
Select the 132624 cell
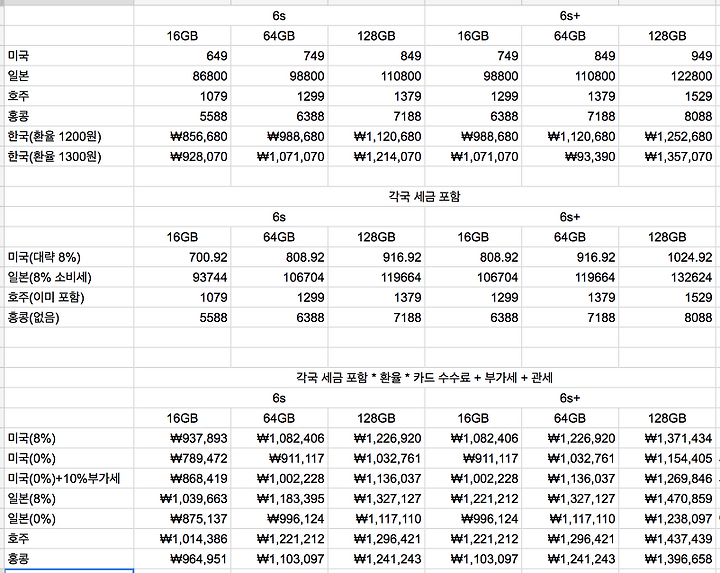tap(669, 277)
